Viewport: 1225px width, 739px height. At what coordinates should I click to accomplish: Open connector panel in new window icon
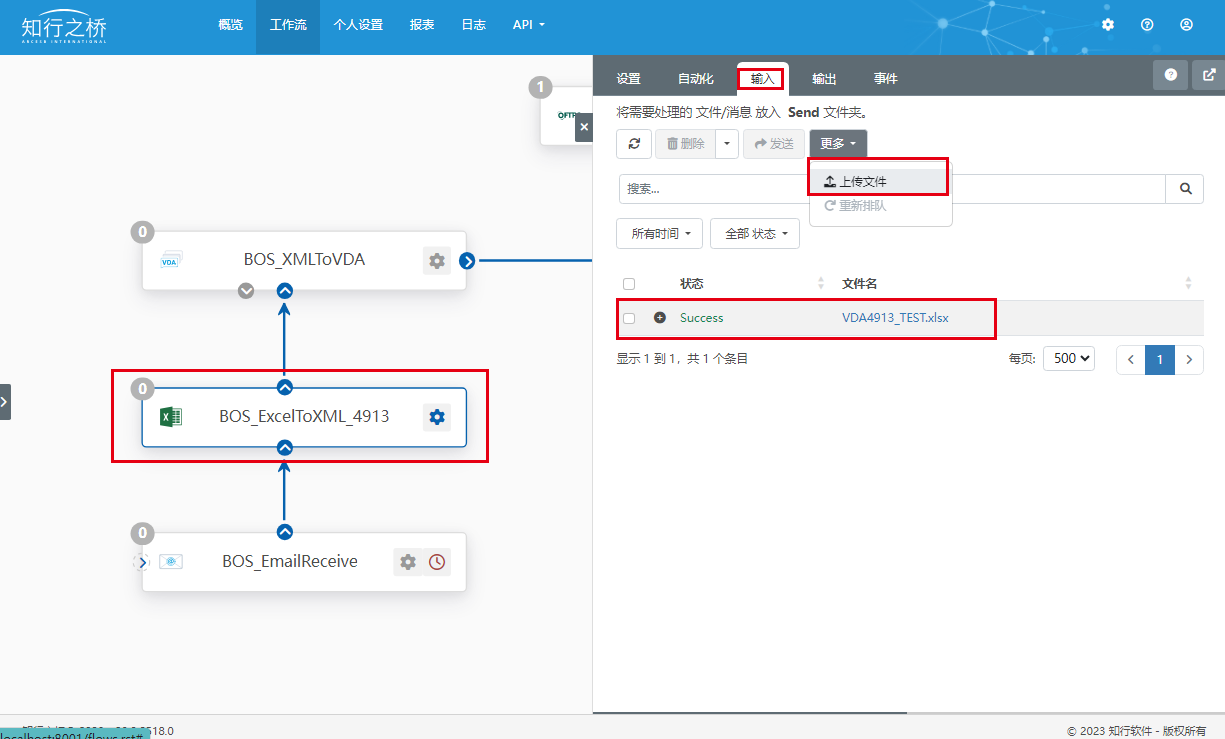1209,75
